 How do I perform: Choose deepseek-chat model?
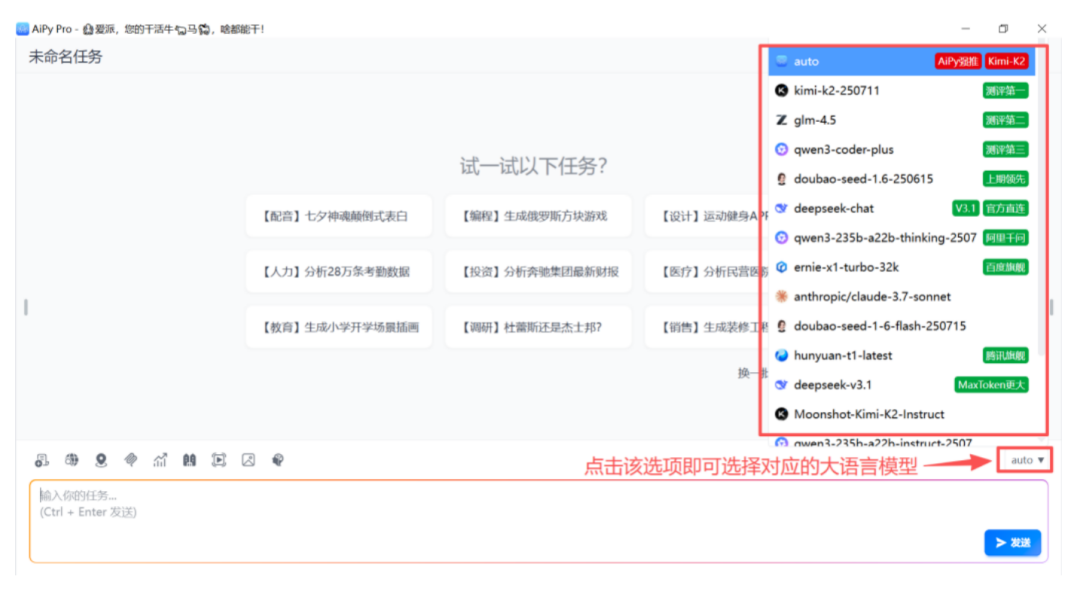(x=902, y=208)
